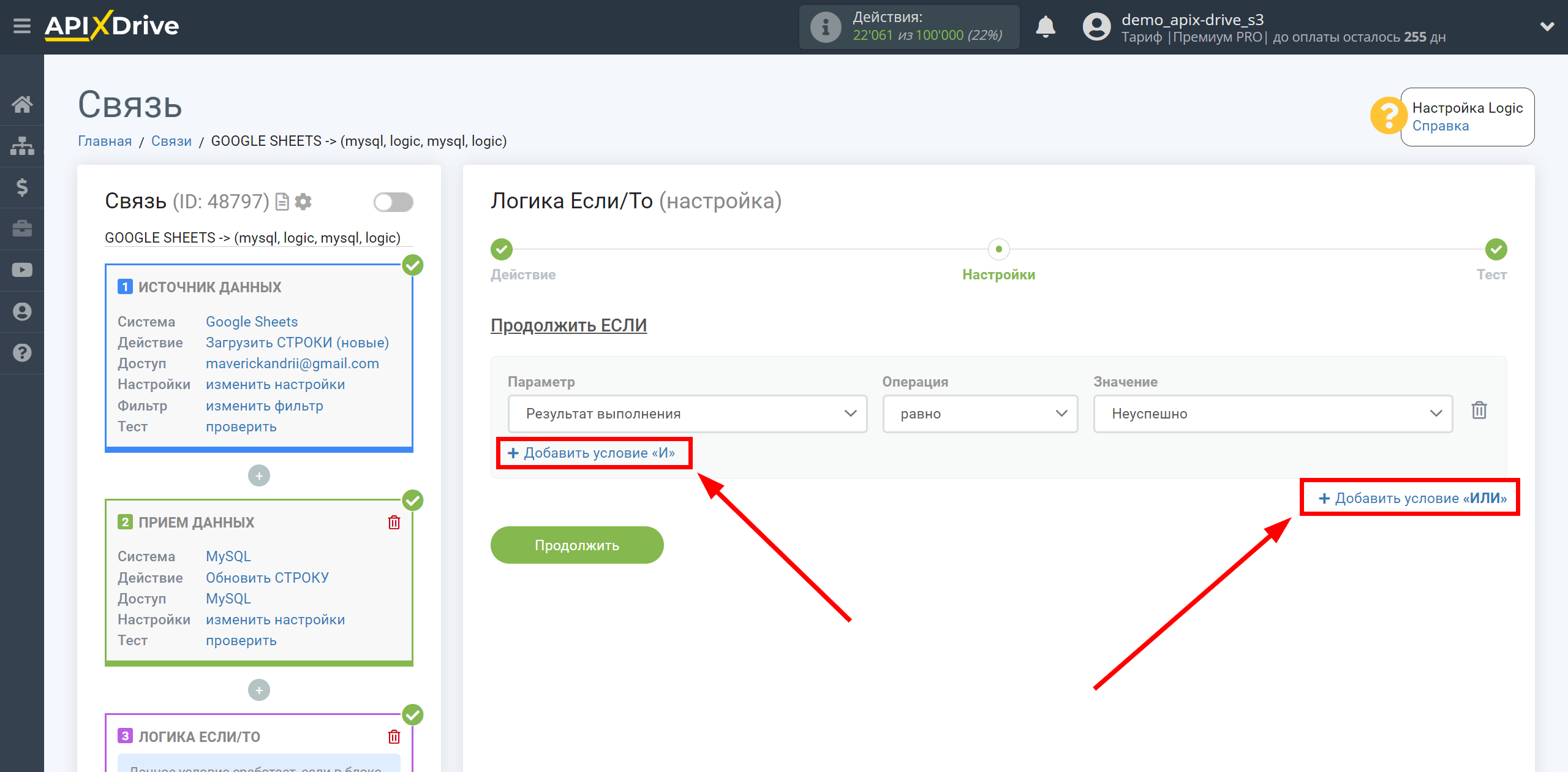Click «+ Добавить условие «ИЛИ»» button

pyautogui.click(x=1416, y=498)
